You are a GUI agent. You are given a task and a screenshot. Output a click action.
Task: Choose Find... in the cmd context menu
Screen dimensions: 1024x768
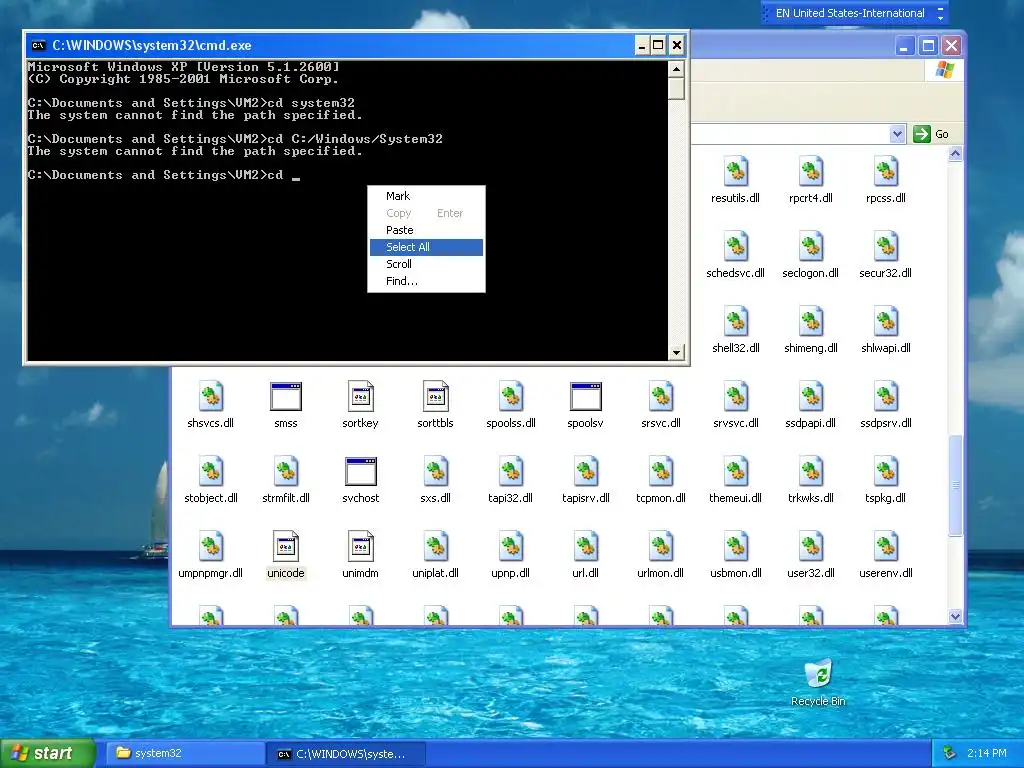pyautogui.click(x=426, y=281)
